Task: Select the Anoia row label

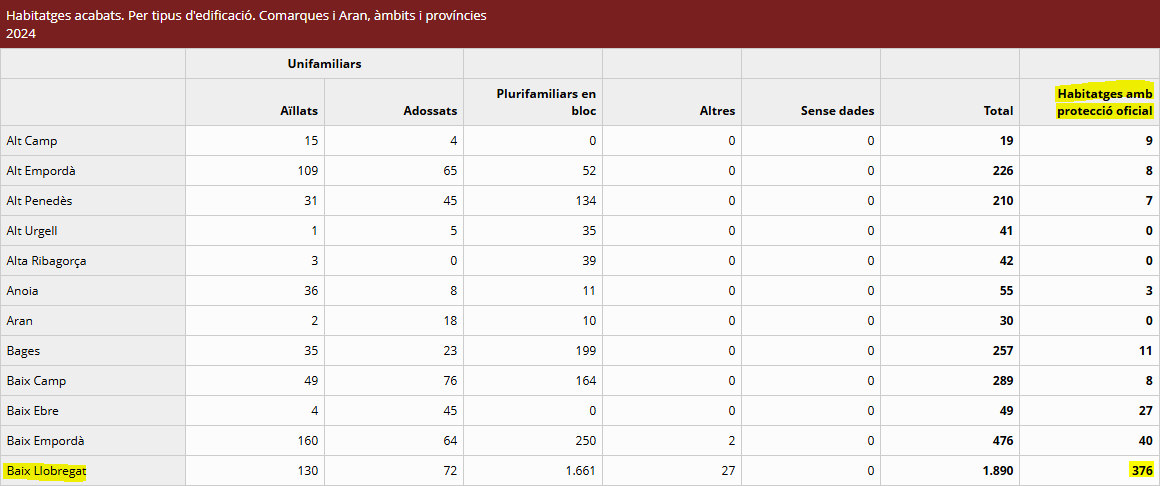Action: pos(23,291)
